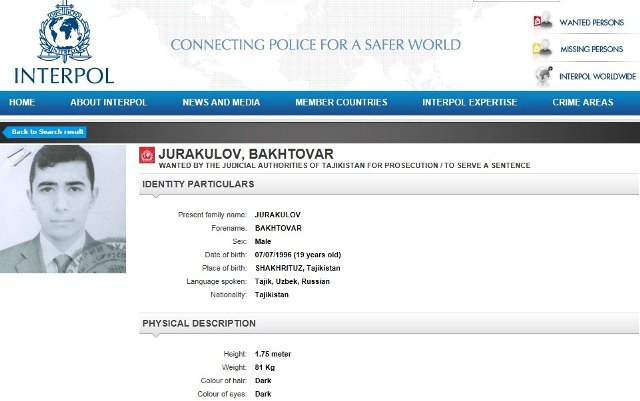Open NEWS AND MEDIA menu

[x=221, y=102]
